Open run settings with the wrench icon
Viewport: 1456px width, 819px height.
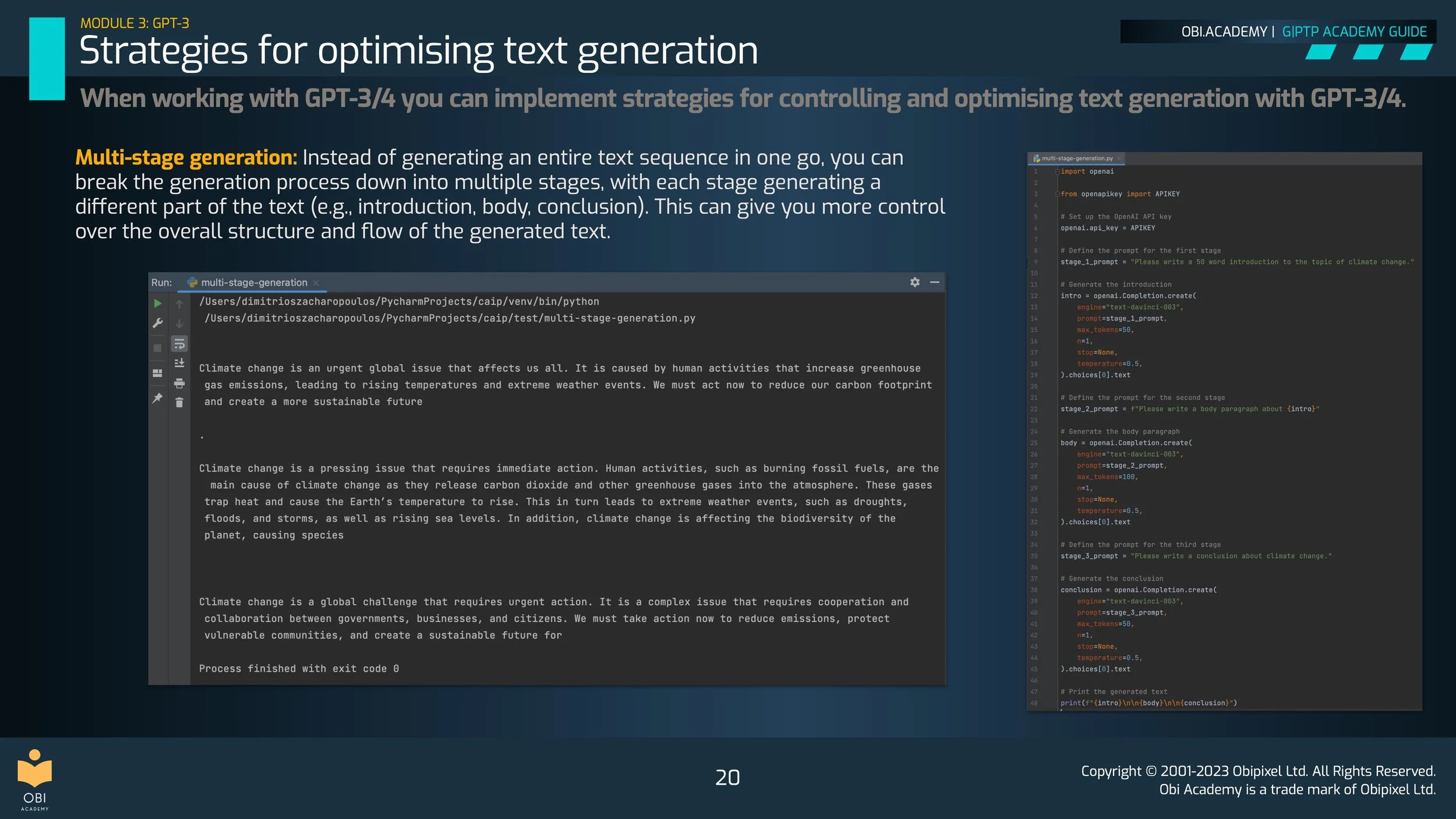tap(158, 323)
